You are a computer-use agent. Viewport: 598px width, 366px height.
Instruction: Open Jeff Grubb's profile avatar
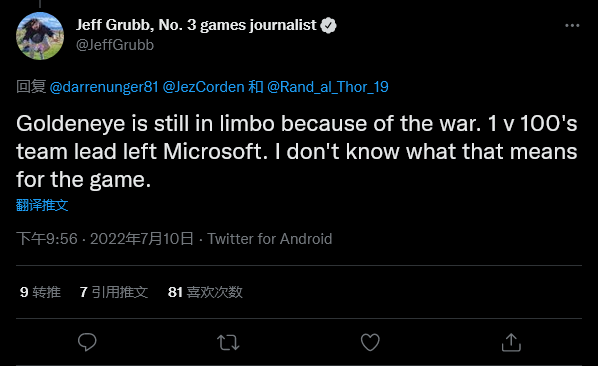coord(40,36)
